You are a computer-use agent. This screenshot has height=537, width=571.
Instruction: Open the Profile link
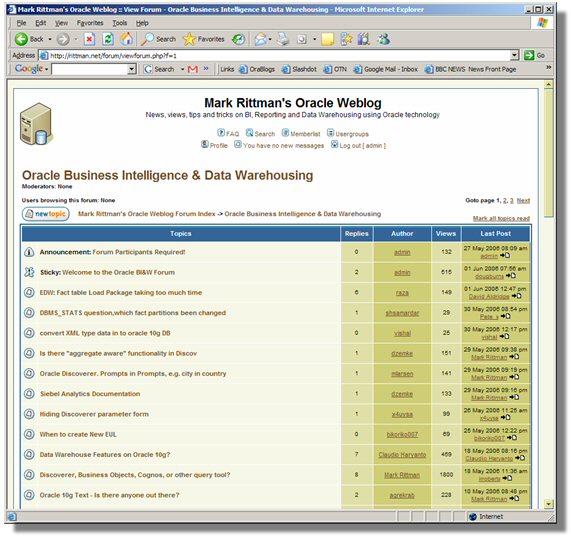(214, 145)
